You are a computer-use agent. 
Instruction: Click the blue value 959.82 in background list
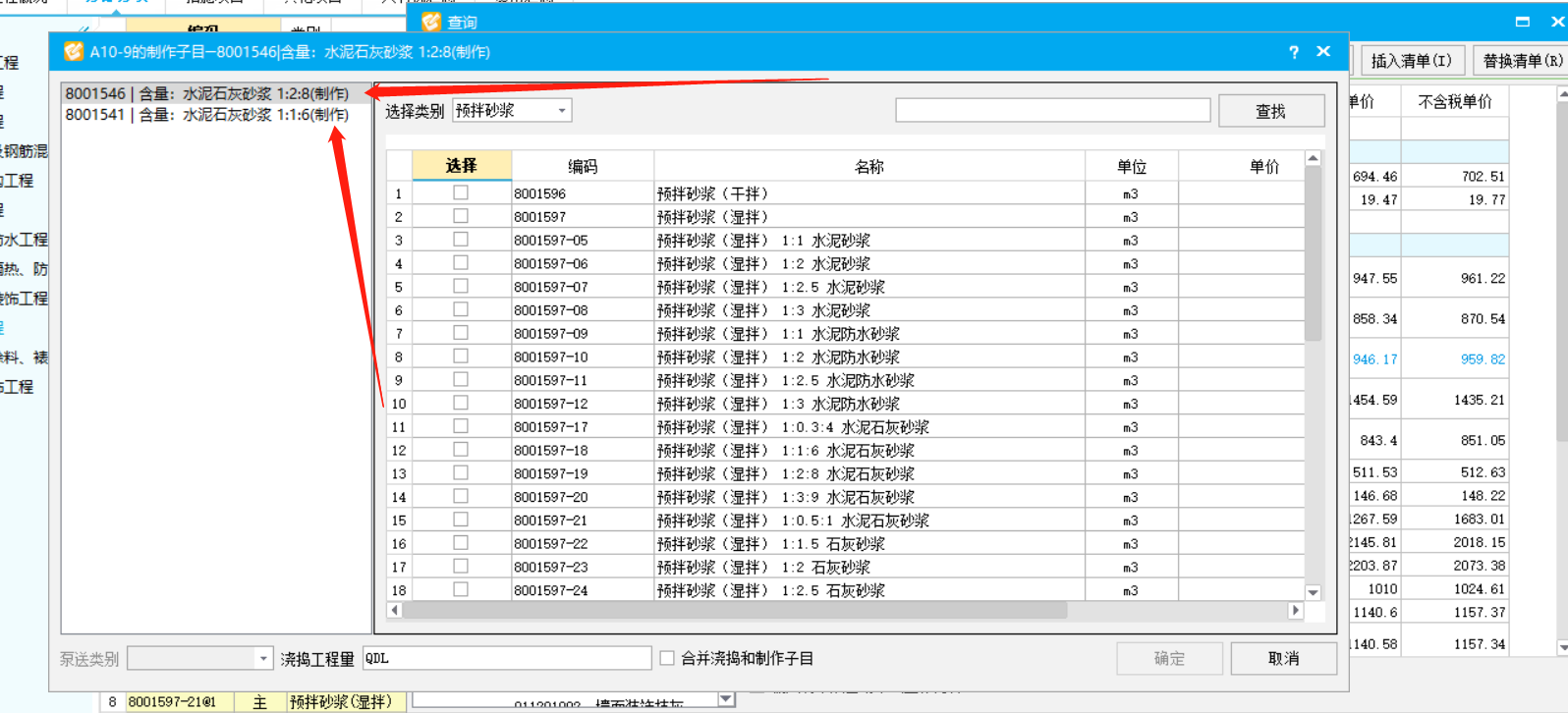point(1483,359)
